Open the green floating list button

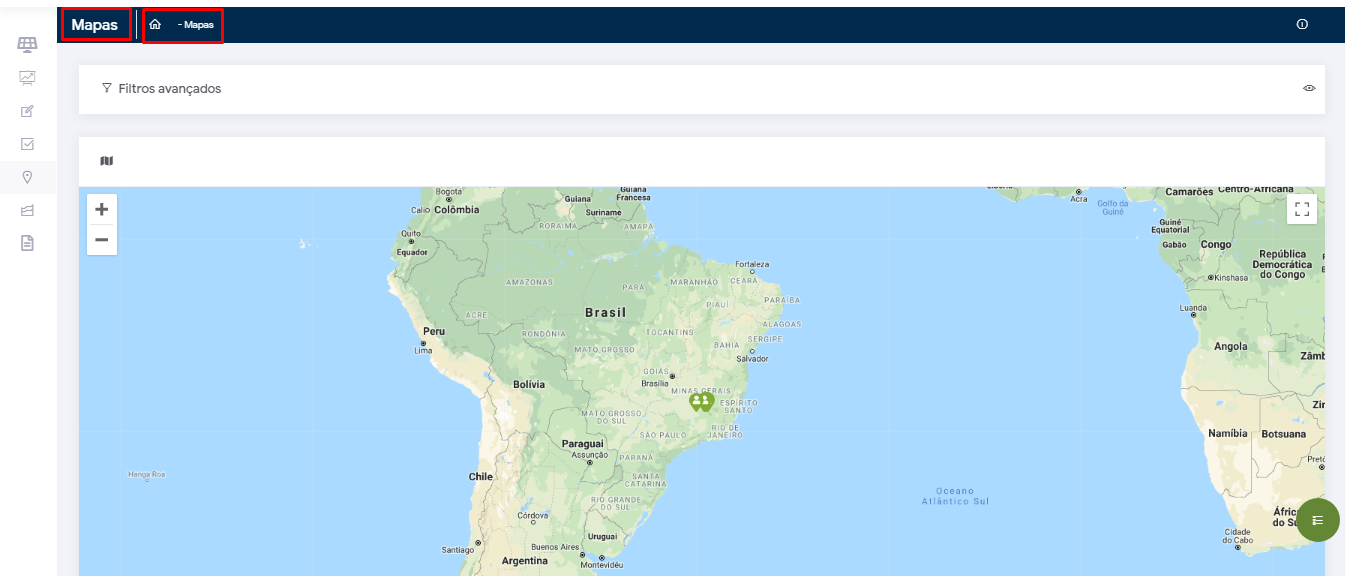[x=1317, y=520]
